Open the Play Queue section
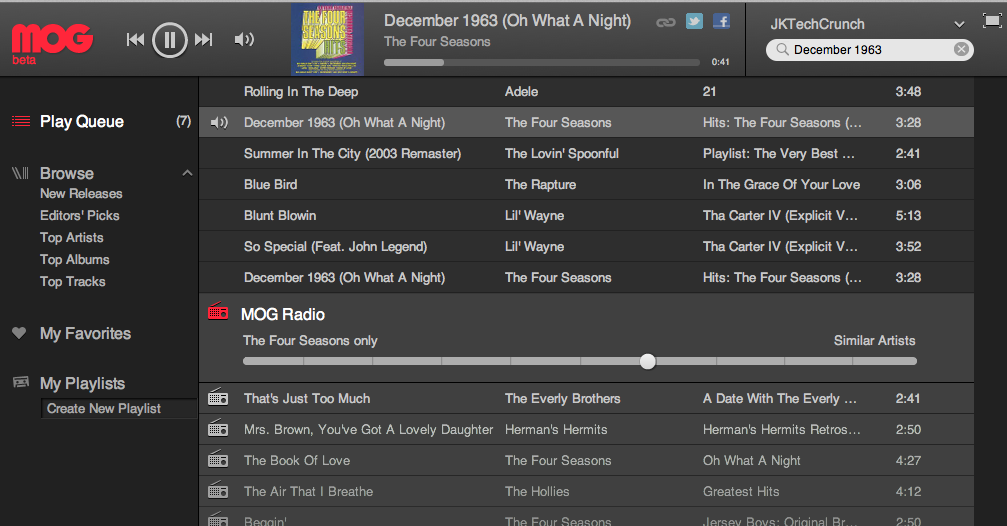This screenshot has width=1007, height=526. tap(82, 121)
